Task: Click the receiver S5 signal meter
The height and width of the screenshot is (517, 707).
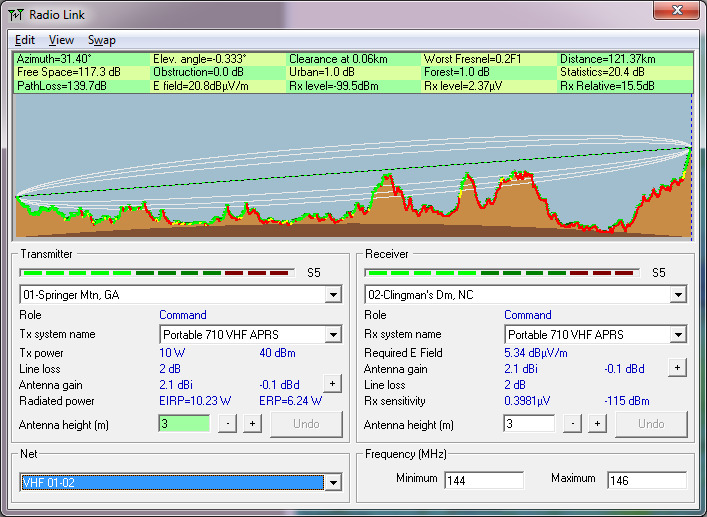Action: [502, 273]
